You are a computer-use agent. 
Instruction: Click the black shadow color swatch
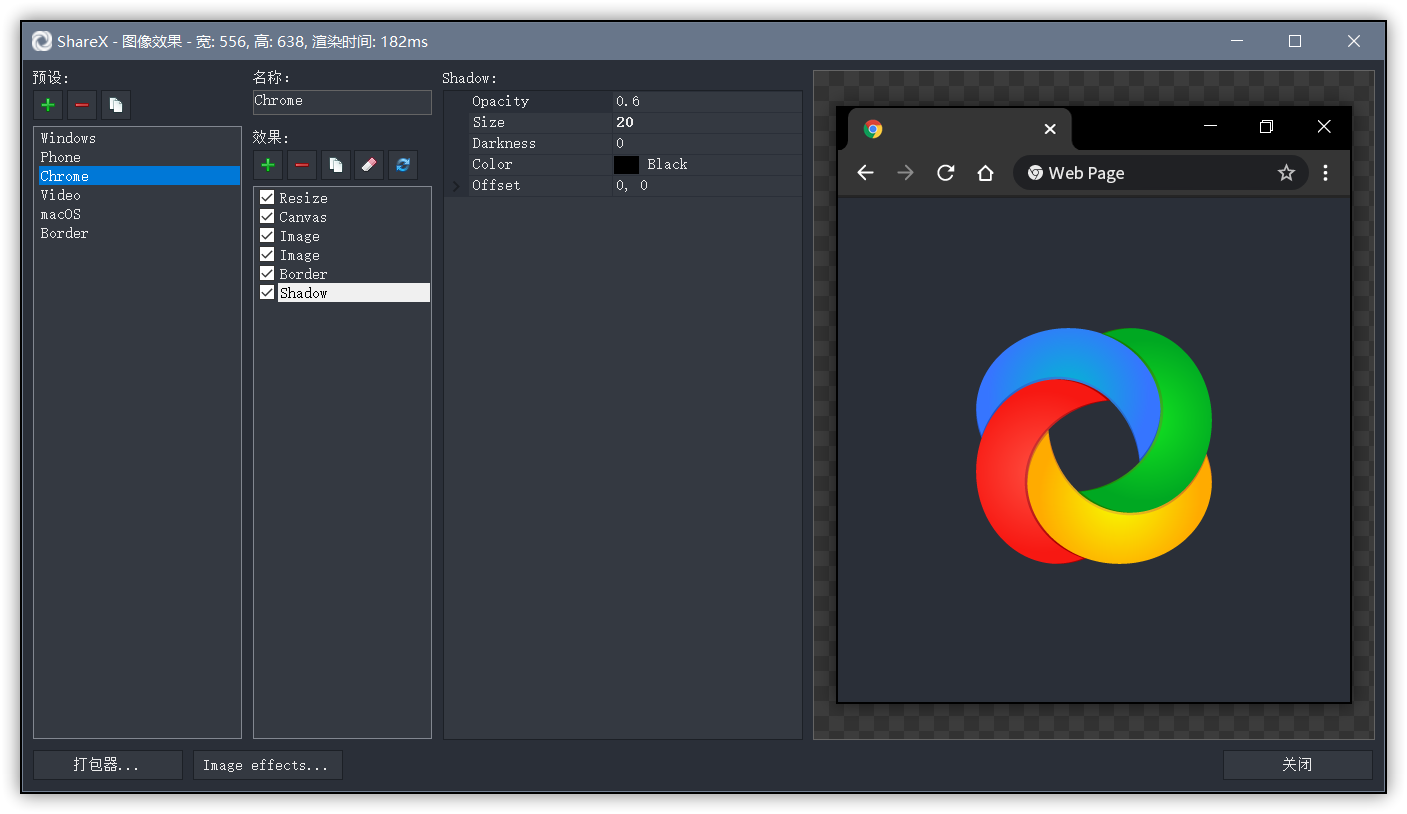pyautogui.click(x=627, y=165)
